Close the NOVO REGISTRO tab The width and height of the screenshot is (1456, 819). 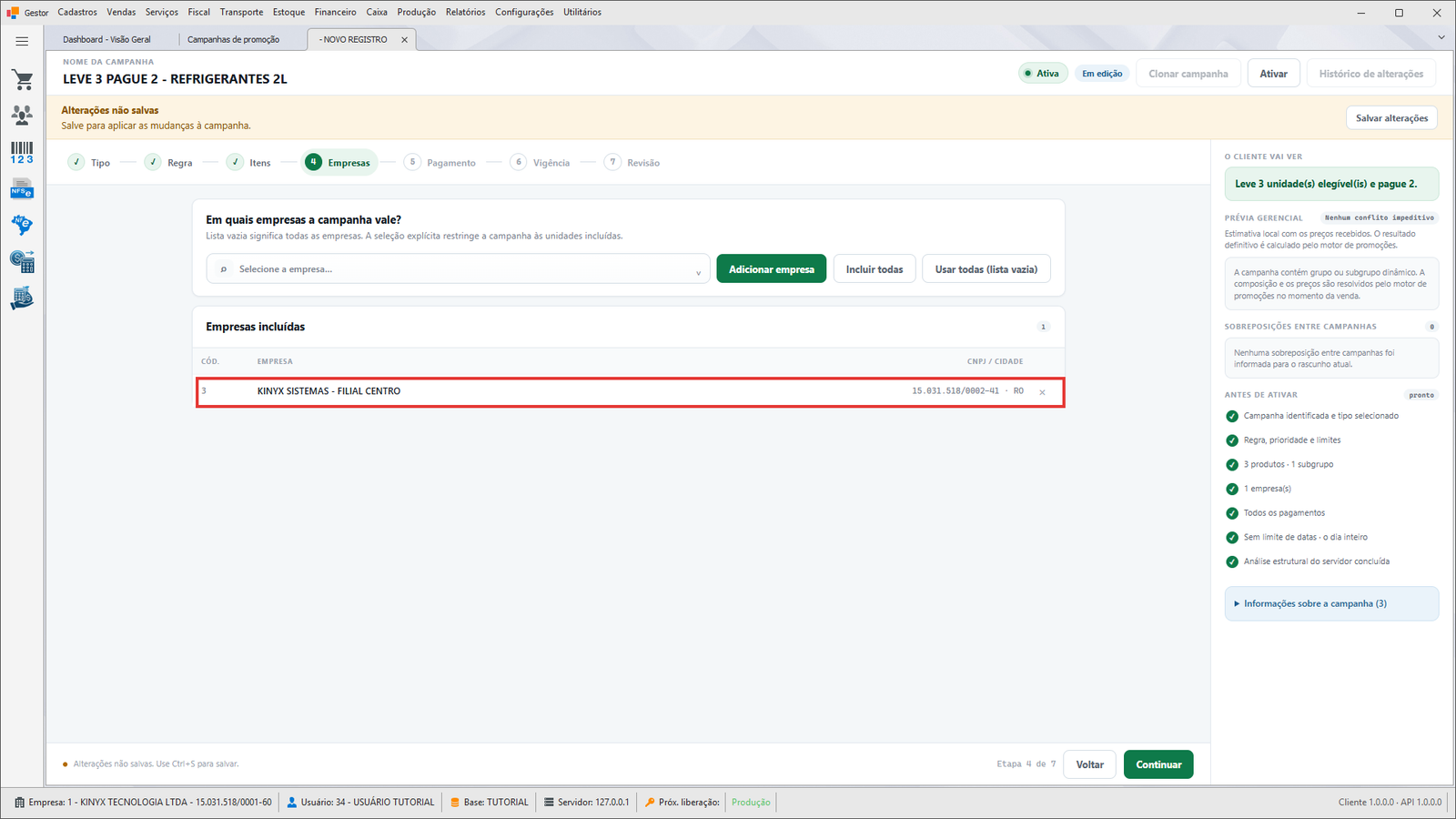(x=405, y=40)
